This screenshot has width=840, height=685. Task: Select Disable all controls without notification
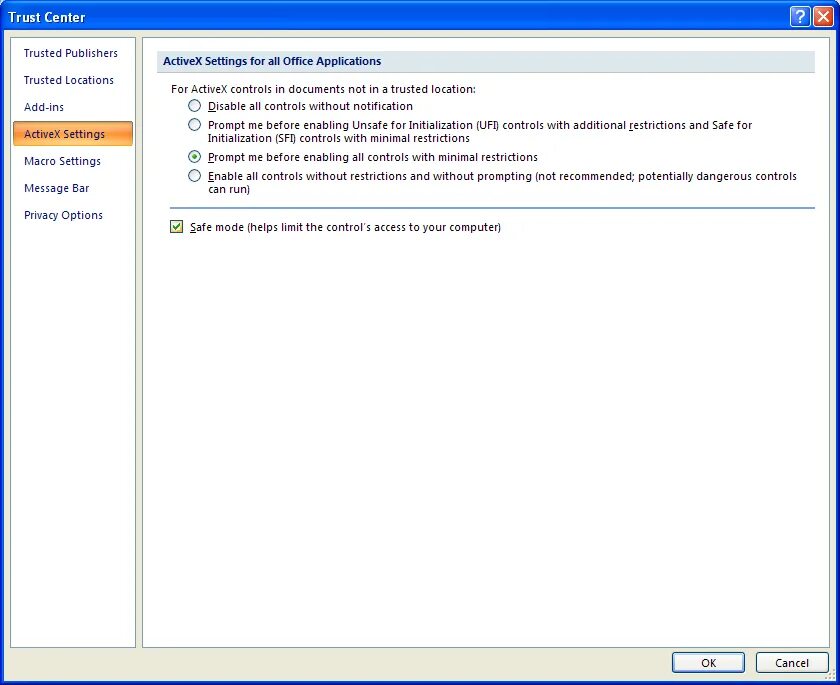coord(194,106)
